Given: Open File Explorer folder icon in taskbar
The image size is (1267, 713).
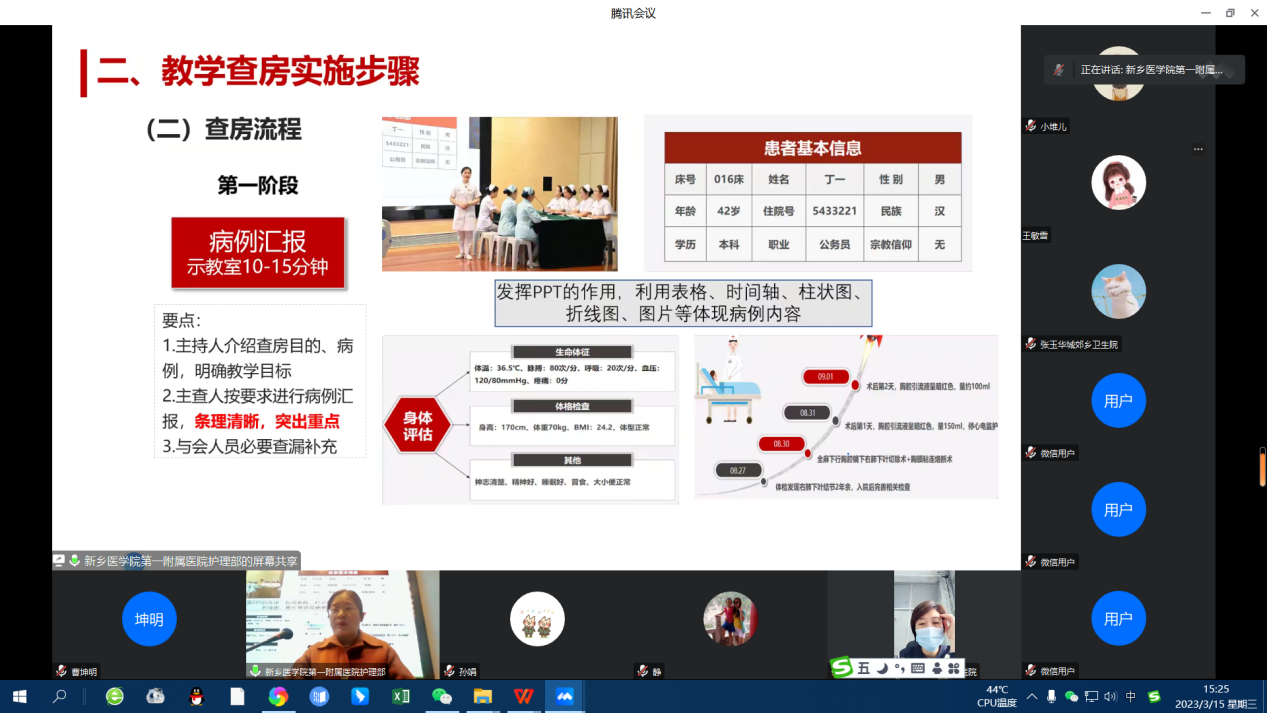Looking at the screenshot, I should pyautogui.click(x=482, y=696).
